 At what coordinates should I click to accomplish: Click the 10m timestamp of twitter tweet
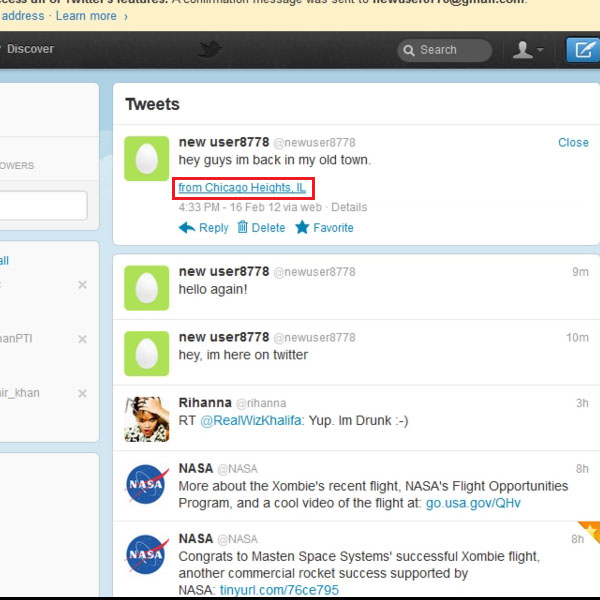click(577, 338)
